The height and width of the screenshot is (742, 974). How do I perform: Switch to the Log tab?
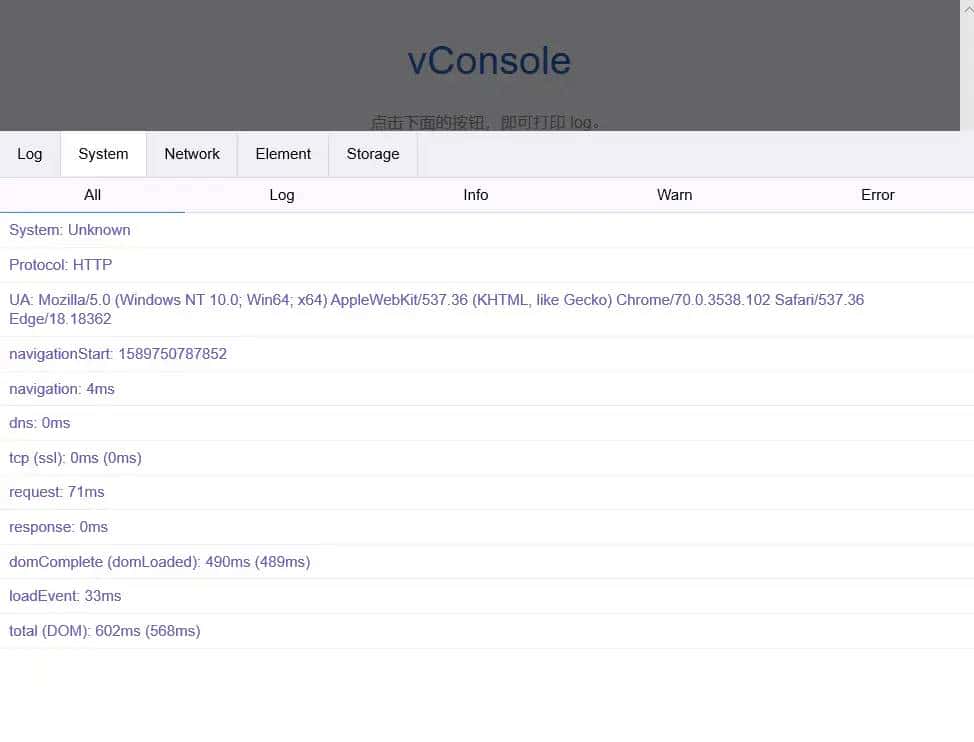(30, 154)
